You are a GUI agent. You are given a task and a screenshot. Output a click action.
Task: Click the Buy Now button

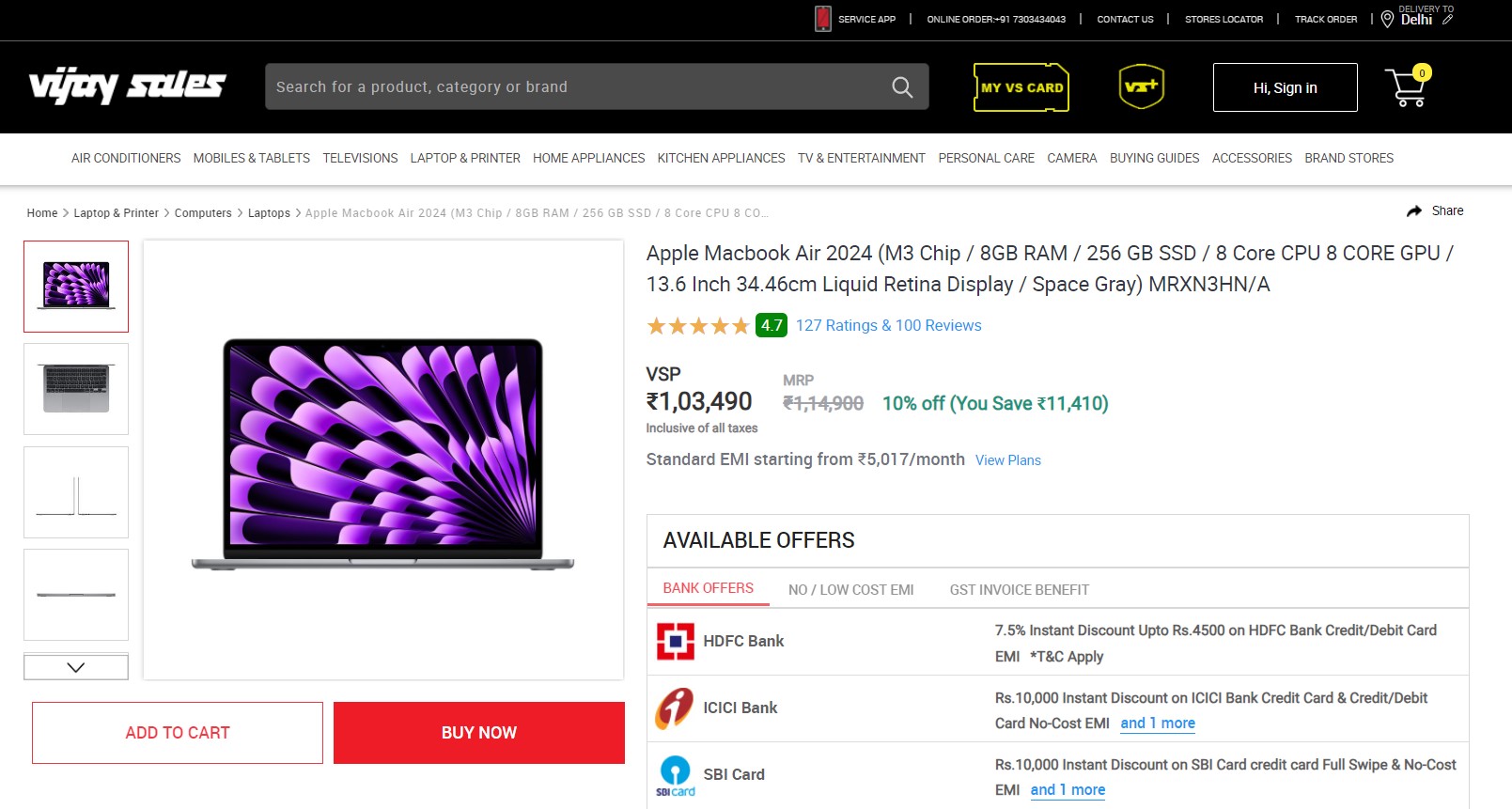pos(479,733)
